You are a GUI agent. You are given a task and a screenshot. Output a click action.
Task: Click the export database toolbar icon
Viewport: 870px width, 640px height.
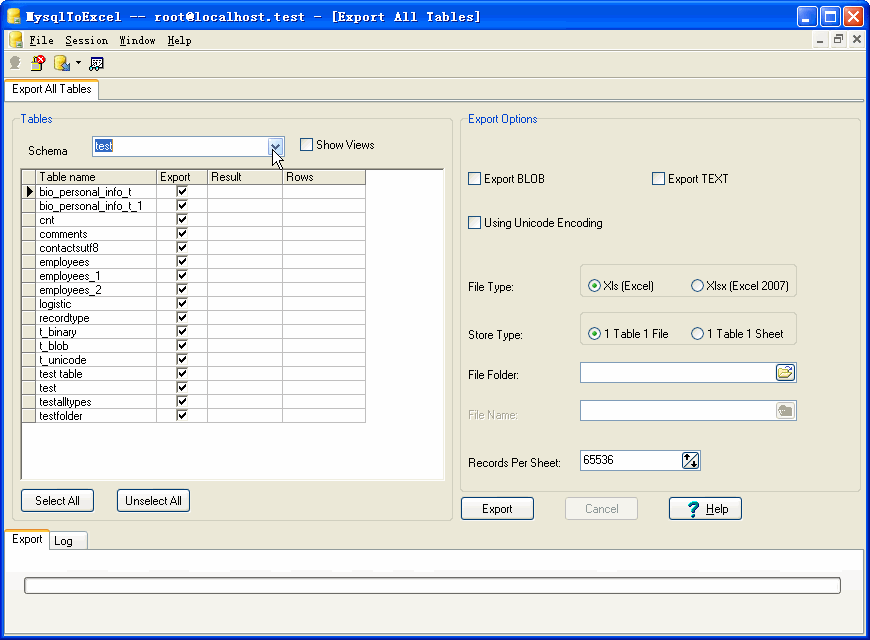pyautogui.click(x=62, y=63)
